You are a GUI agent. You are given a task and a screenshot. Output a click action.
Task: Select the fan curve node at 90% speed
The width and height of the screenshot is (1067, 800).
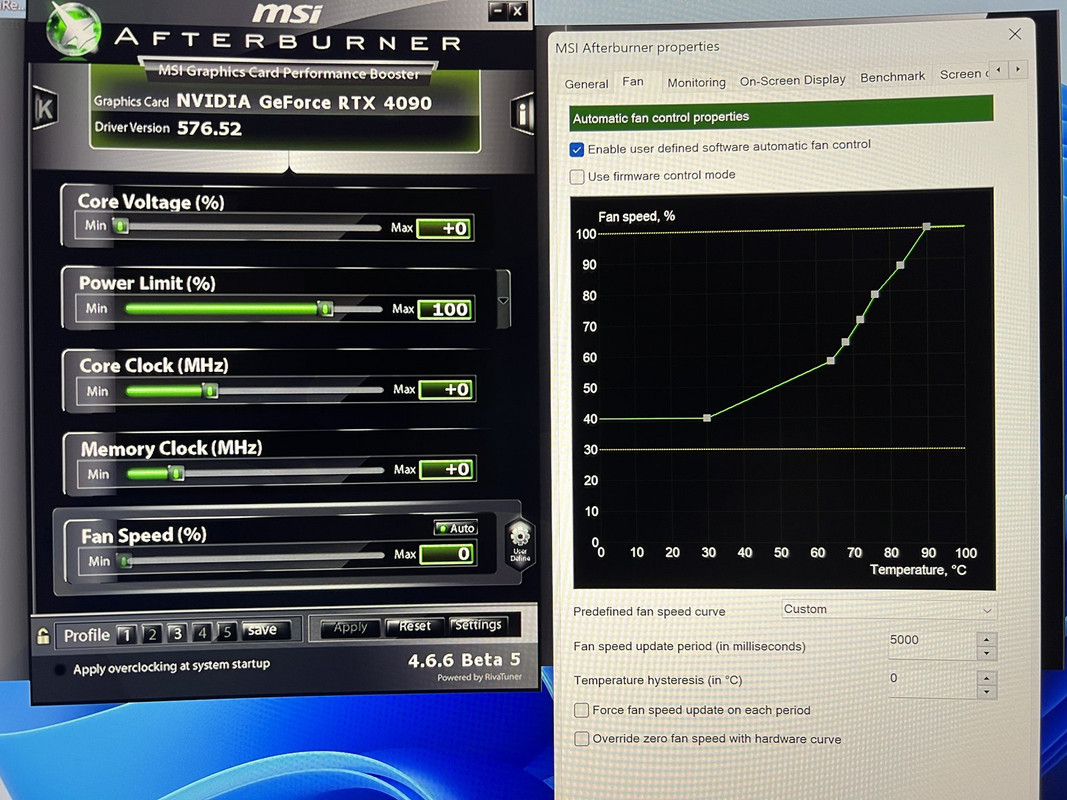coord(900,265)
